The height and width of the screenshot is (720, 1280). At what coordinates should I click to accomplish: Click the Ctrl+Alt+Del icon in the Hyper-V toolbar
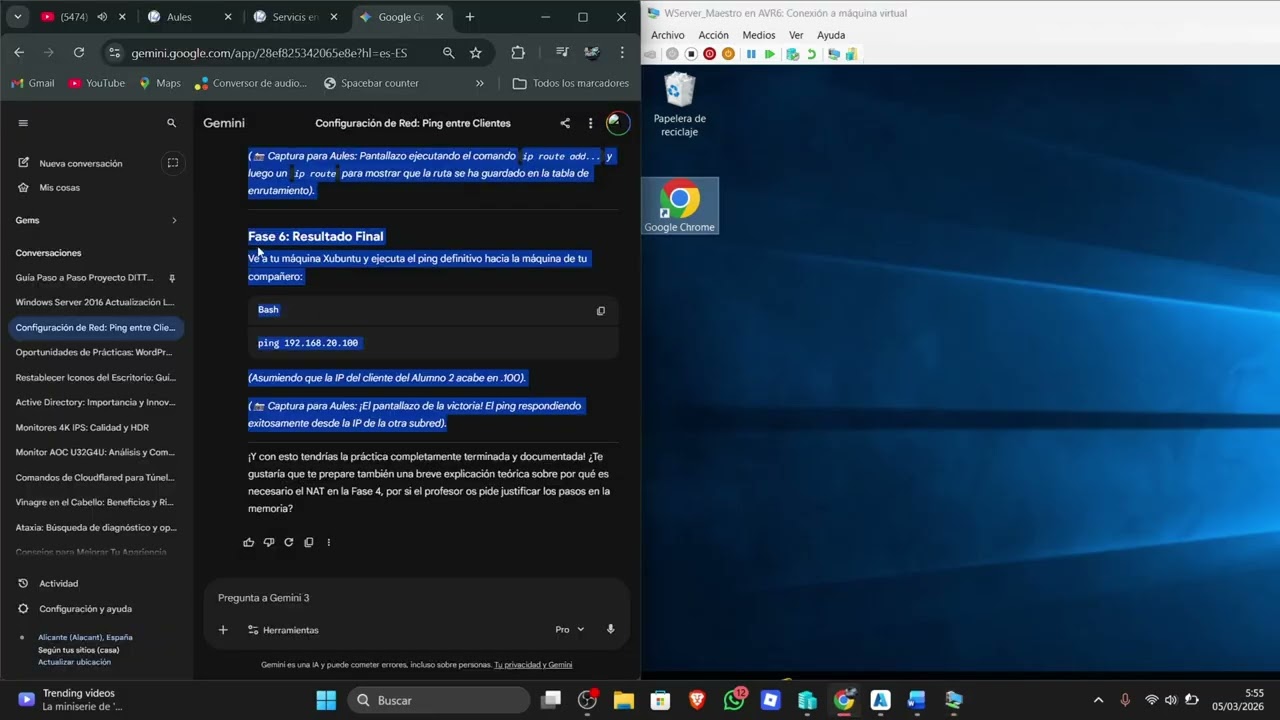(x=651, y=54)
